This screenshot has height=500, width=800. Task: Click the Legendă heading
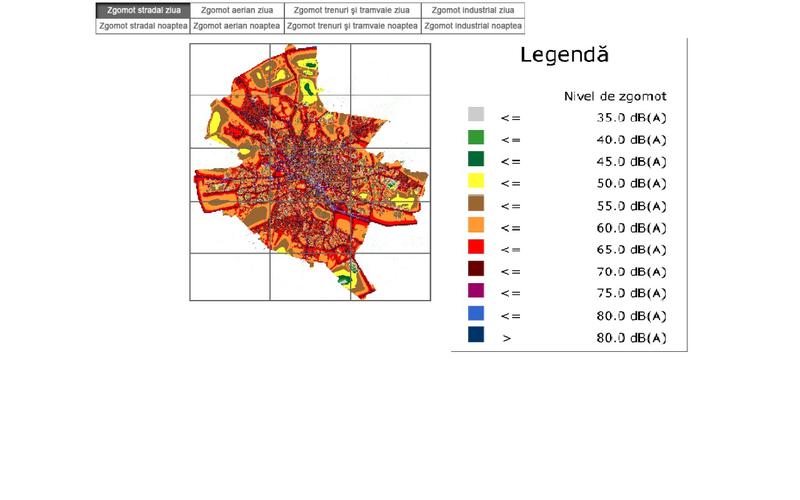[x=564, y=56]
